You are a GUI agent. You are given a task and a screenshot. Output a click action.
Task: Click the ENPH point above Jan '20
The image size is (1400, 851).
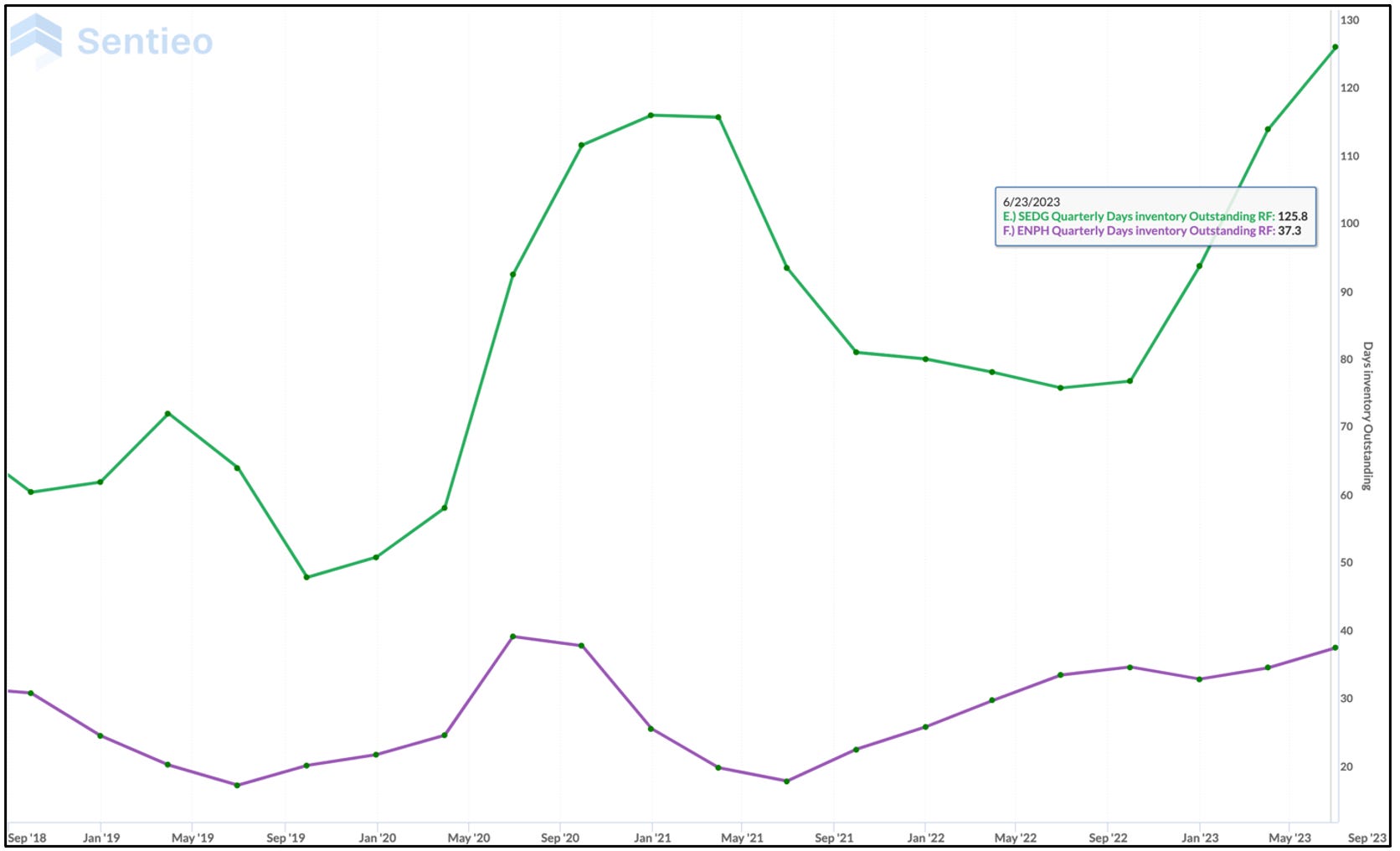click(376, 755)
